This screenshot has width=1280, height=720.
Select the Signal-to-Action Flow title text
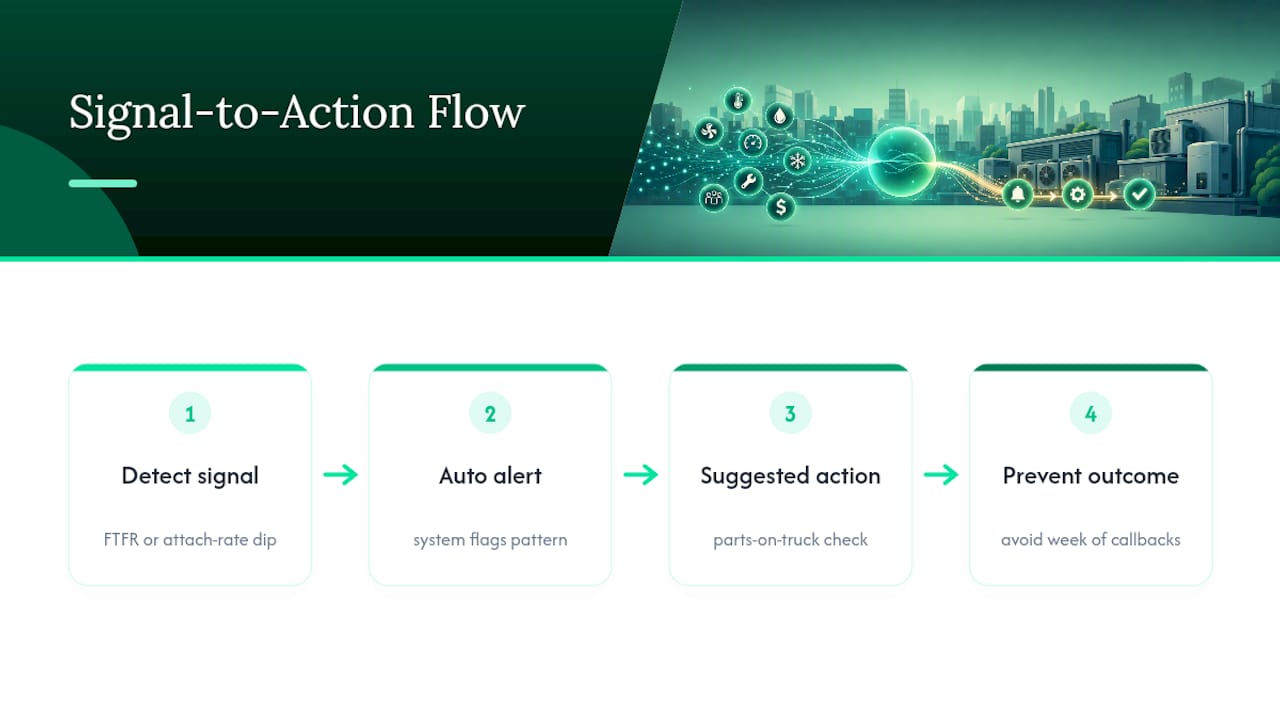pyautogui.click(x=297, y=112)
